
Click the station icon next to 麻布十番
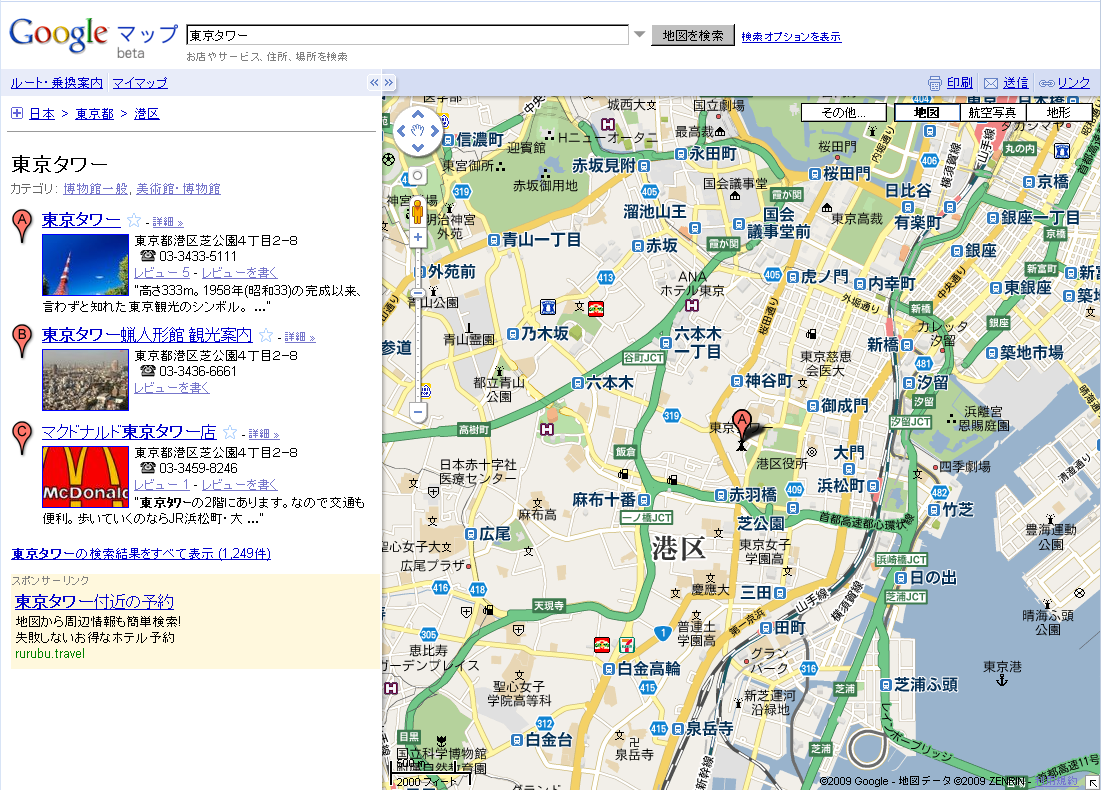644,500
